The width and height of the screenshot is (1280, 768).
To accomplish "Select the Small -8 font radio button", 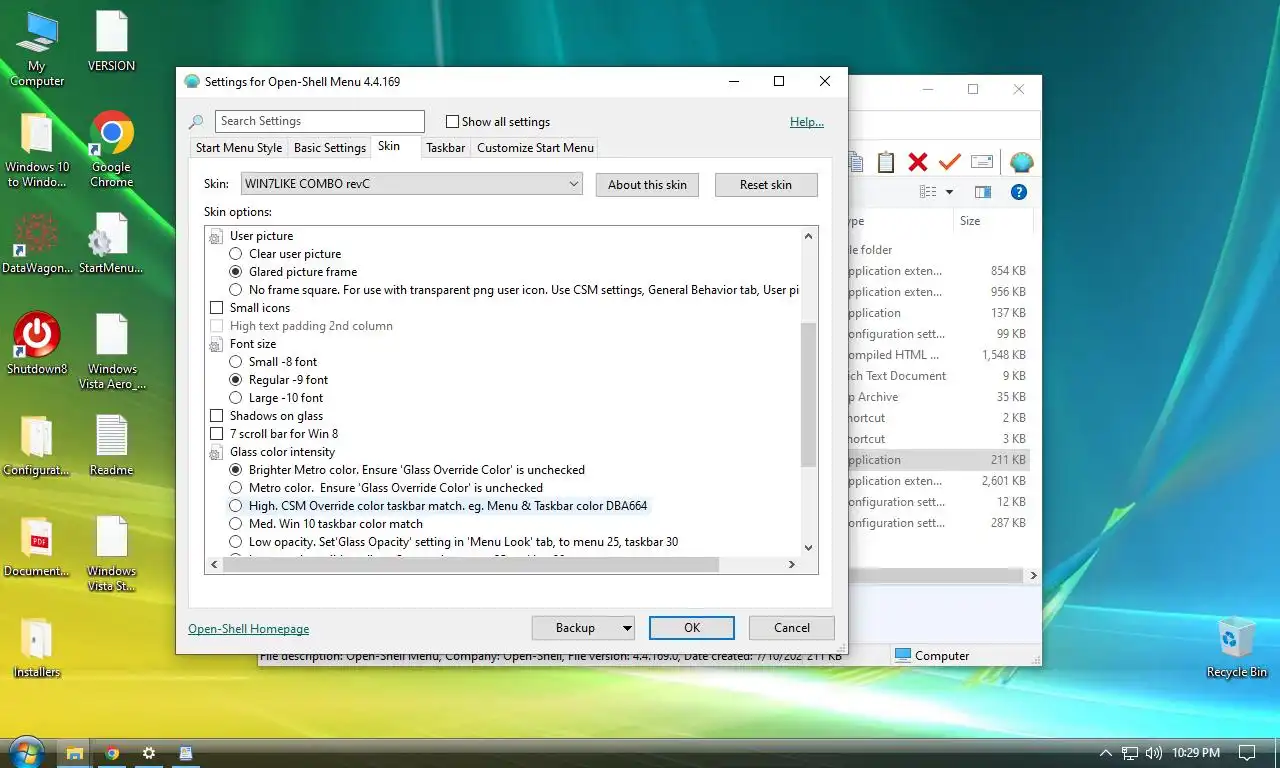I will coord(236,362).
